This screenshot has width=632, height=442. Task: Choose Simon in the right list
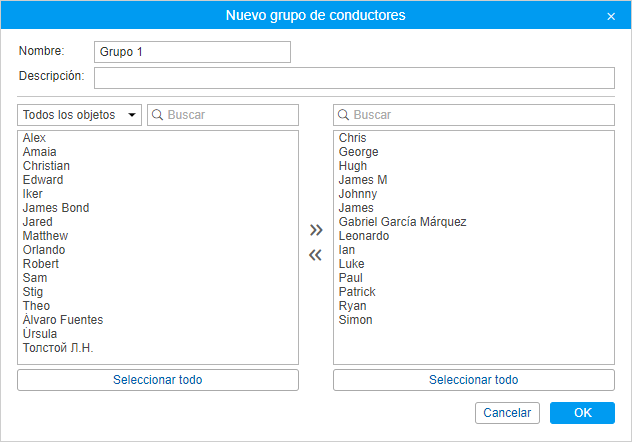click(x=356, y=320)
